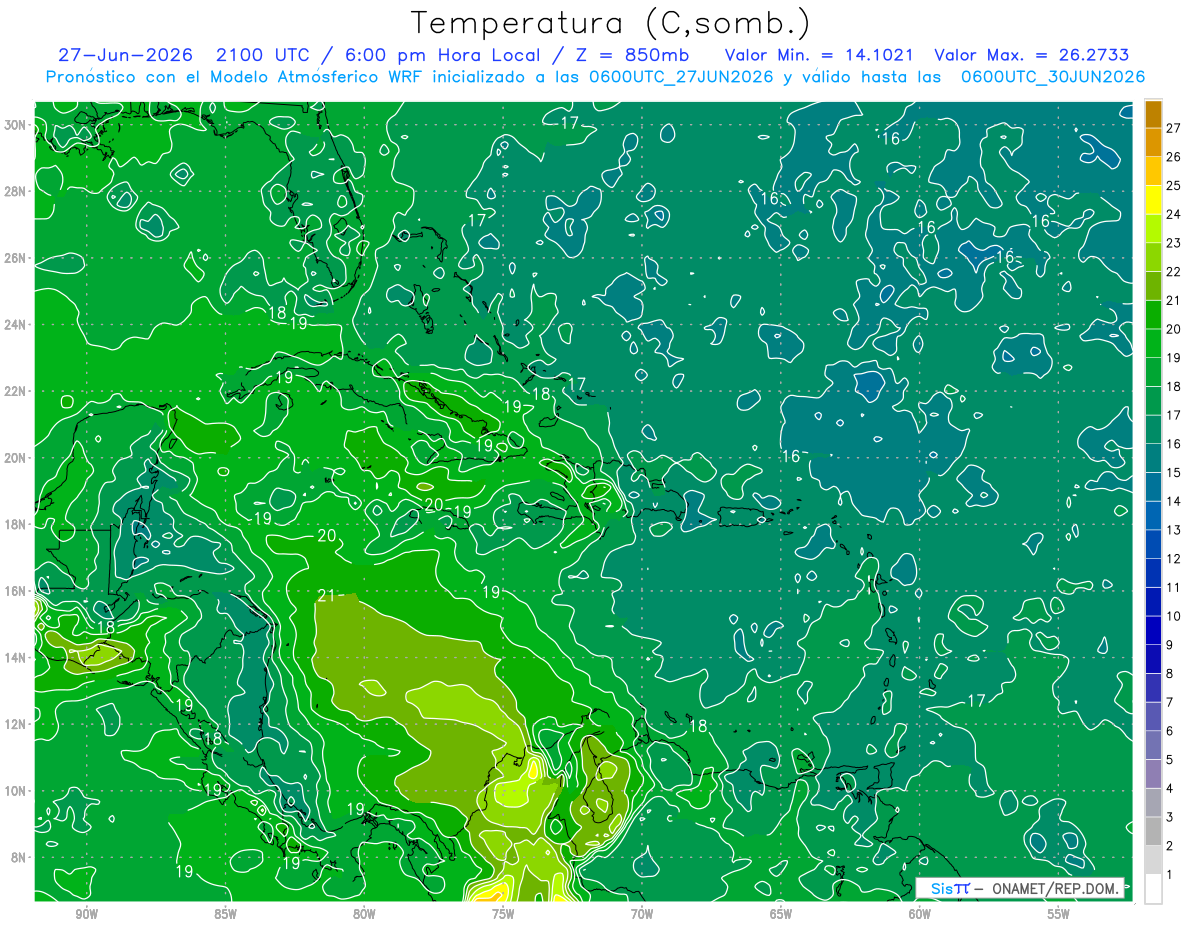Click the '26N' latitude axis label
Viewport: 1200px width, 927px height.
coord(15,258)
